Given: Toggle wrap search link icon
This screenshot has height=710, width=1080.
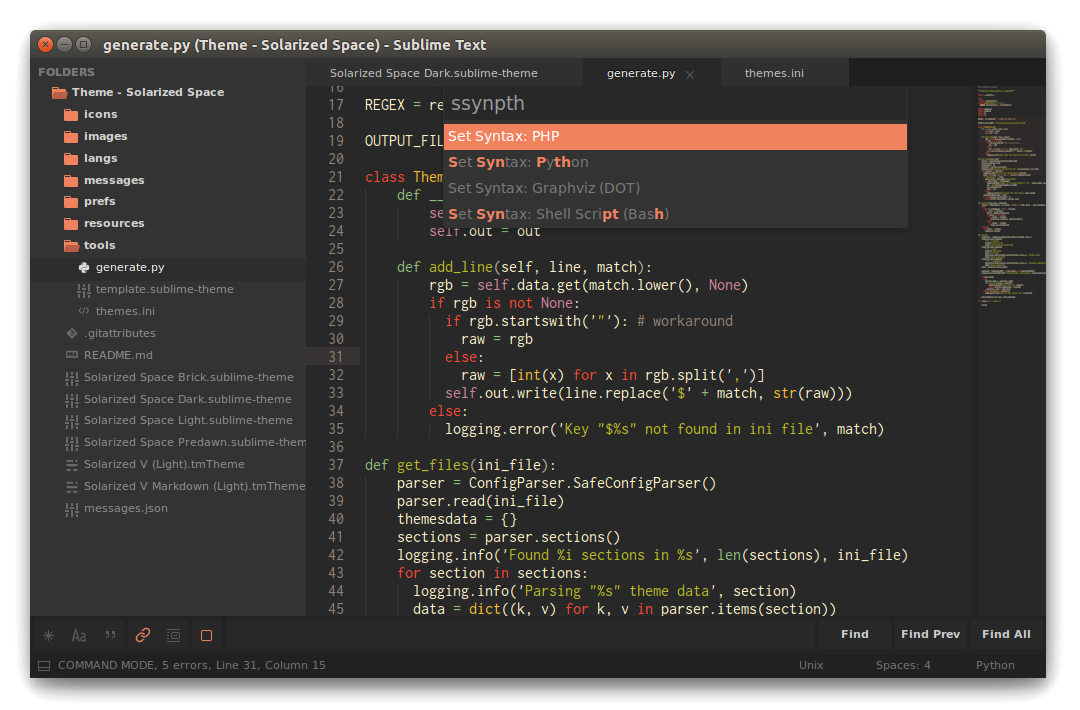Looking at the screenshot, I should [143, 636].
